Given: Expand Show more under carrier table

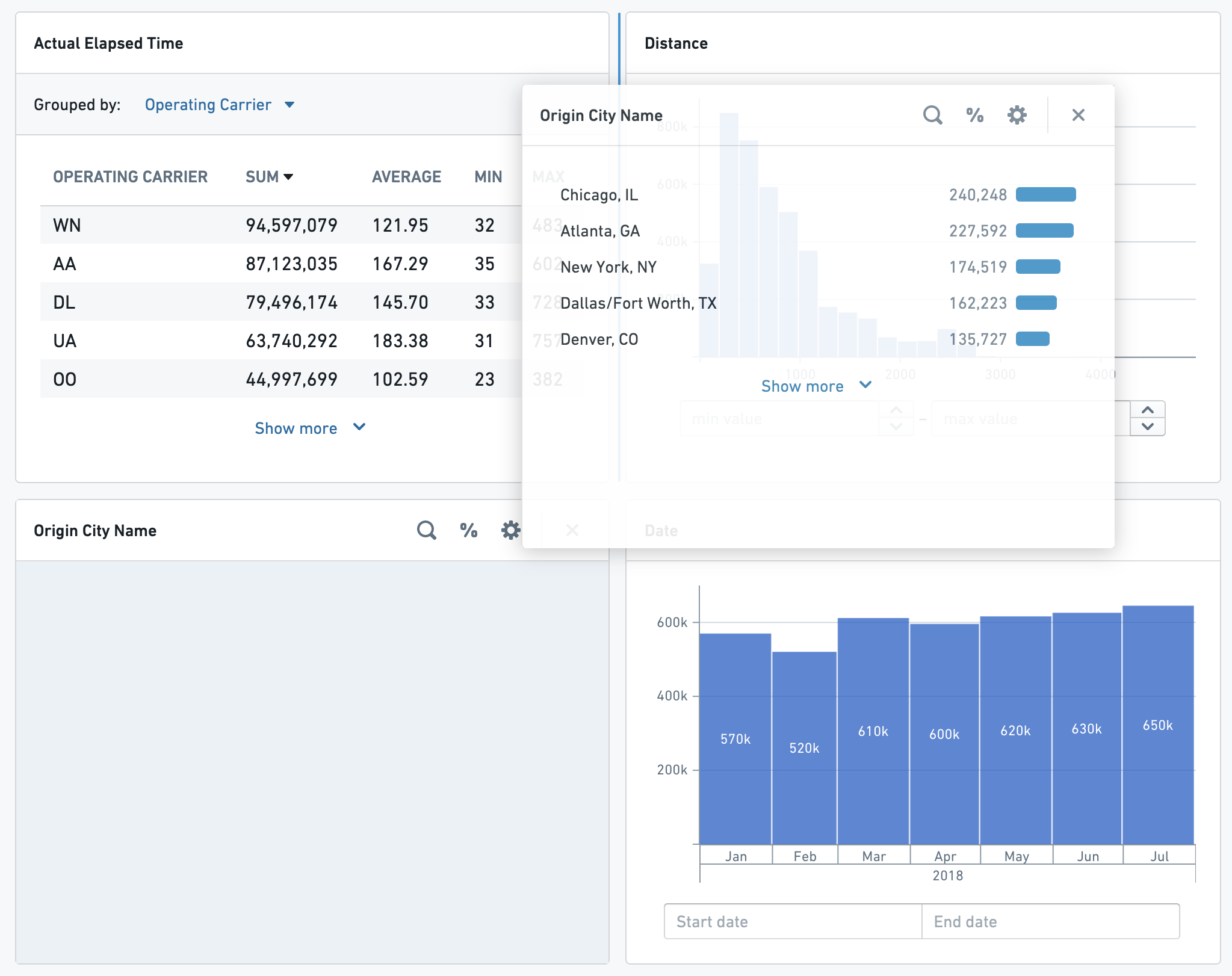Looking at the screenshot, I should [310, 428].
